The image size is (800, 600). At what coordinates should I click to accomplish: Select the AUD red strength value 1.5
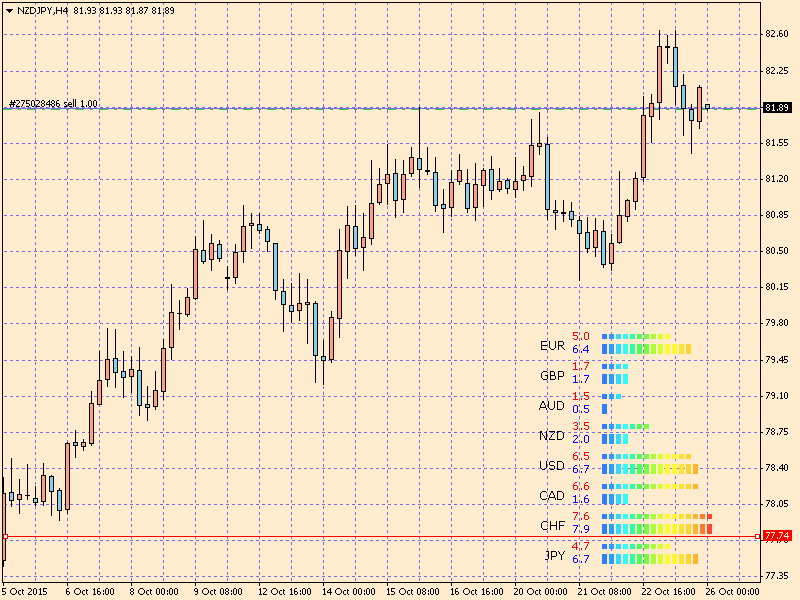(x=581, y=396)
